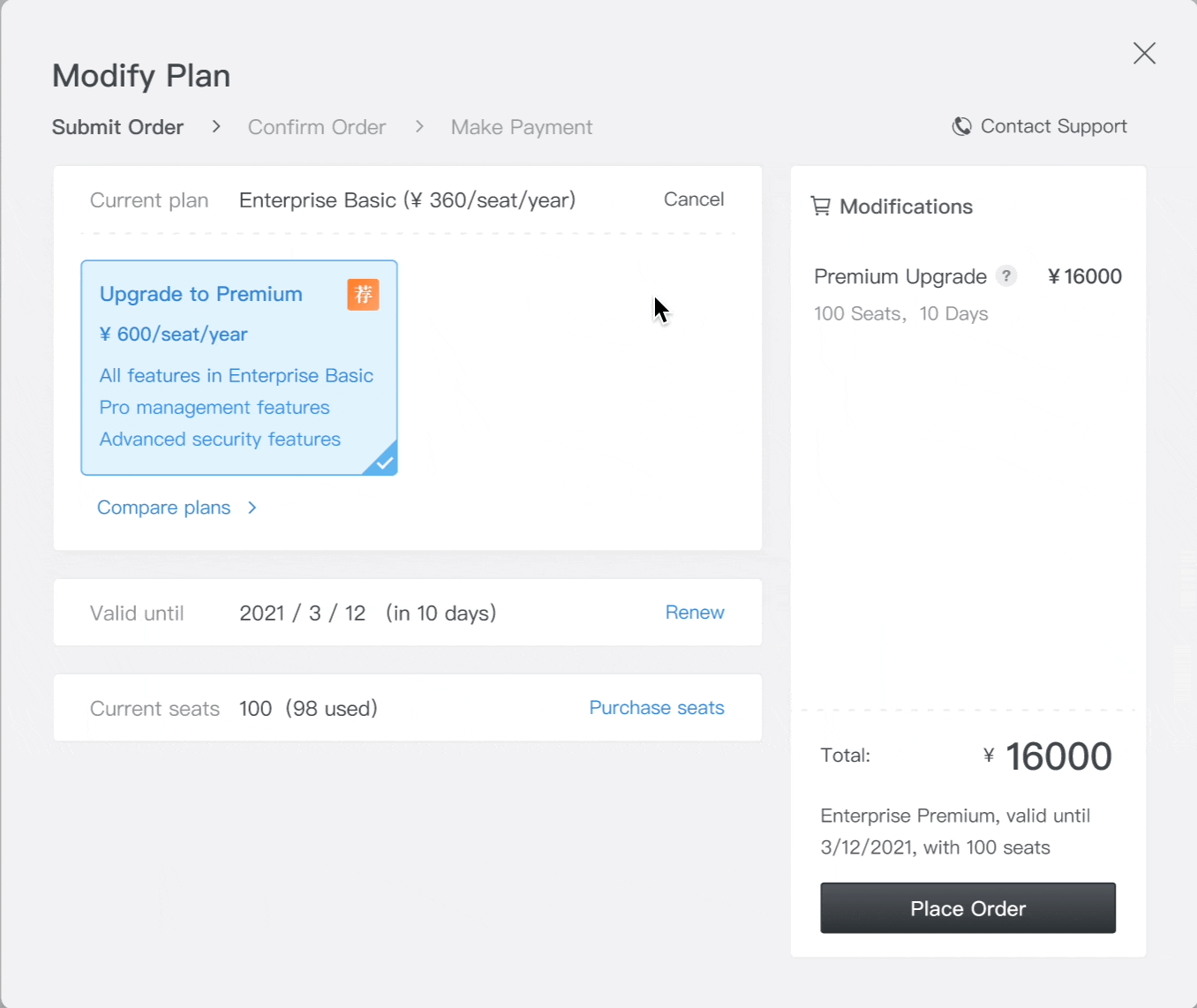Click the 'Modifications' heading
1197x1008 pixels.
pos(907,207)
